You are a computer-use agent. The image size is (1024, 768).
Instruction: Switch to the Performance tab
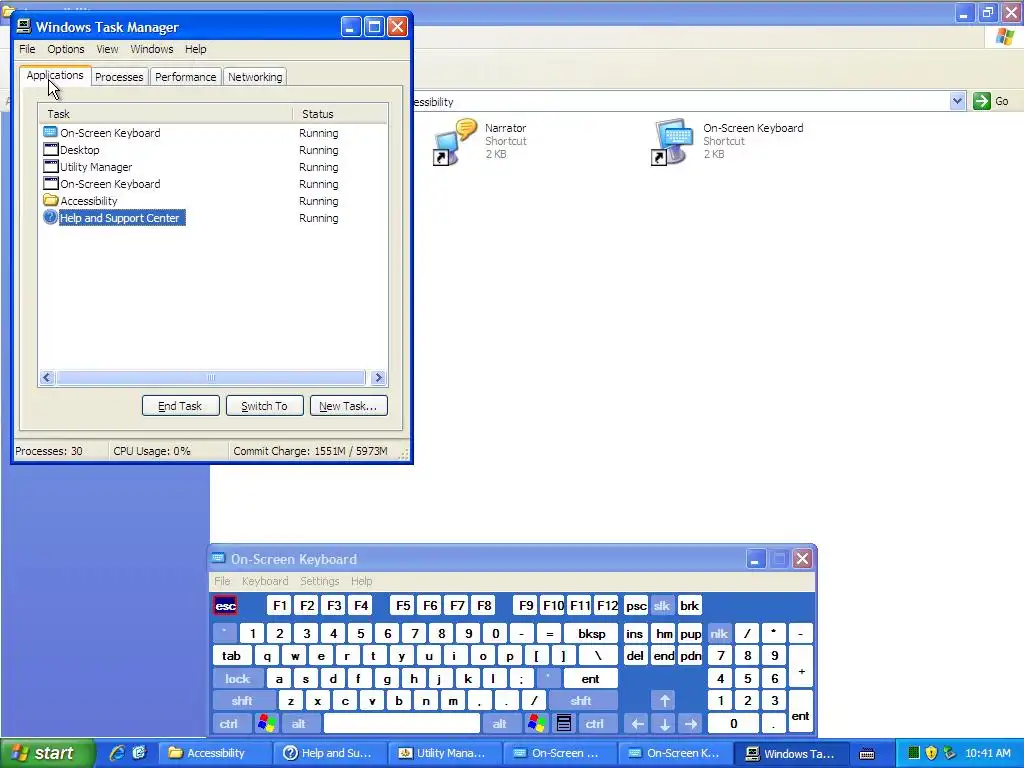185,77
